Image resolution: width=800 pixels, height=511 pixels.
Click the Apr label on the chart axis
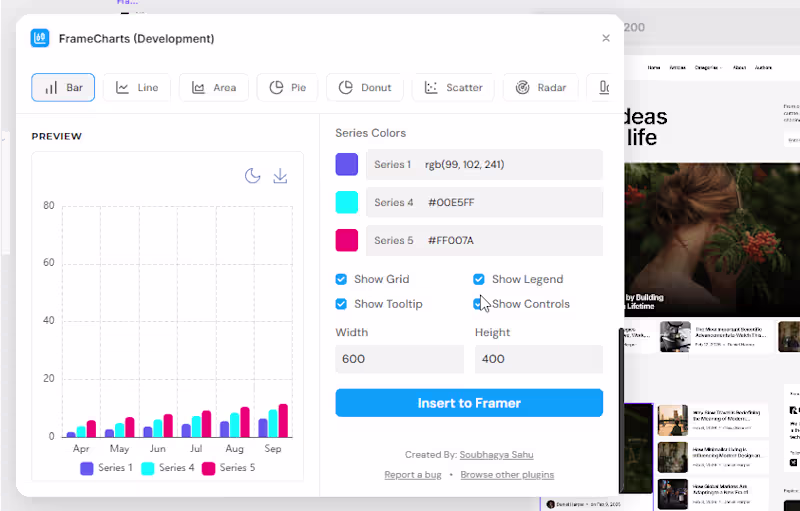click(x=81, y=449)
